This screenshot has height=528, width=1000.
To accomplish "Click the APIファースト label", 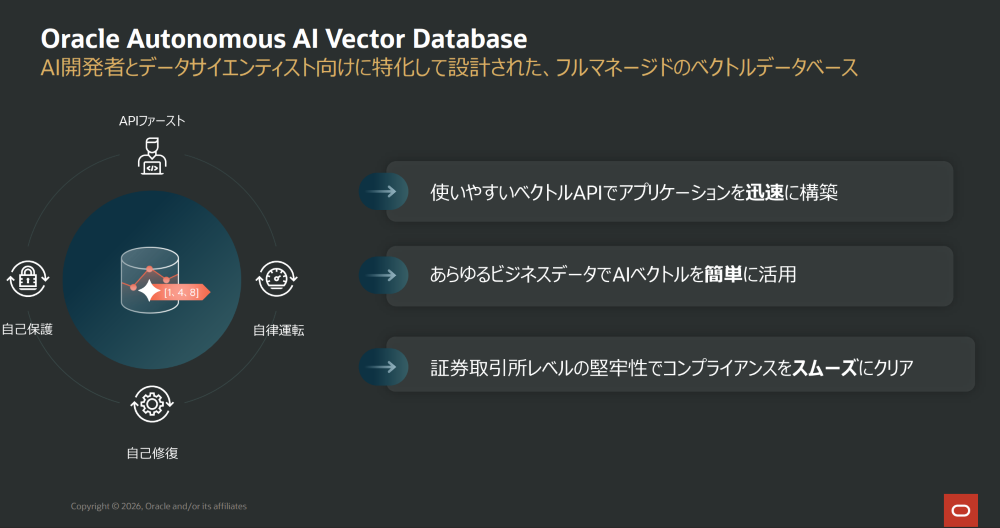I will [x=151, y=121].
